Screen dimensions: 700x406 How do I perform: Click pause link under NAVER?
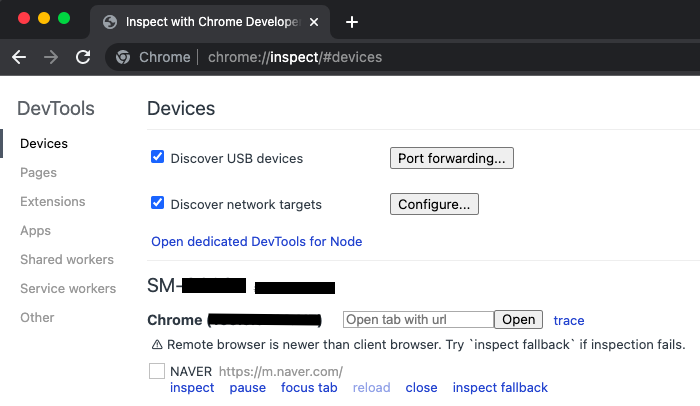[248, 388]
